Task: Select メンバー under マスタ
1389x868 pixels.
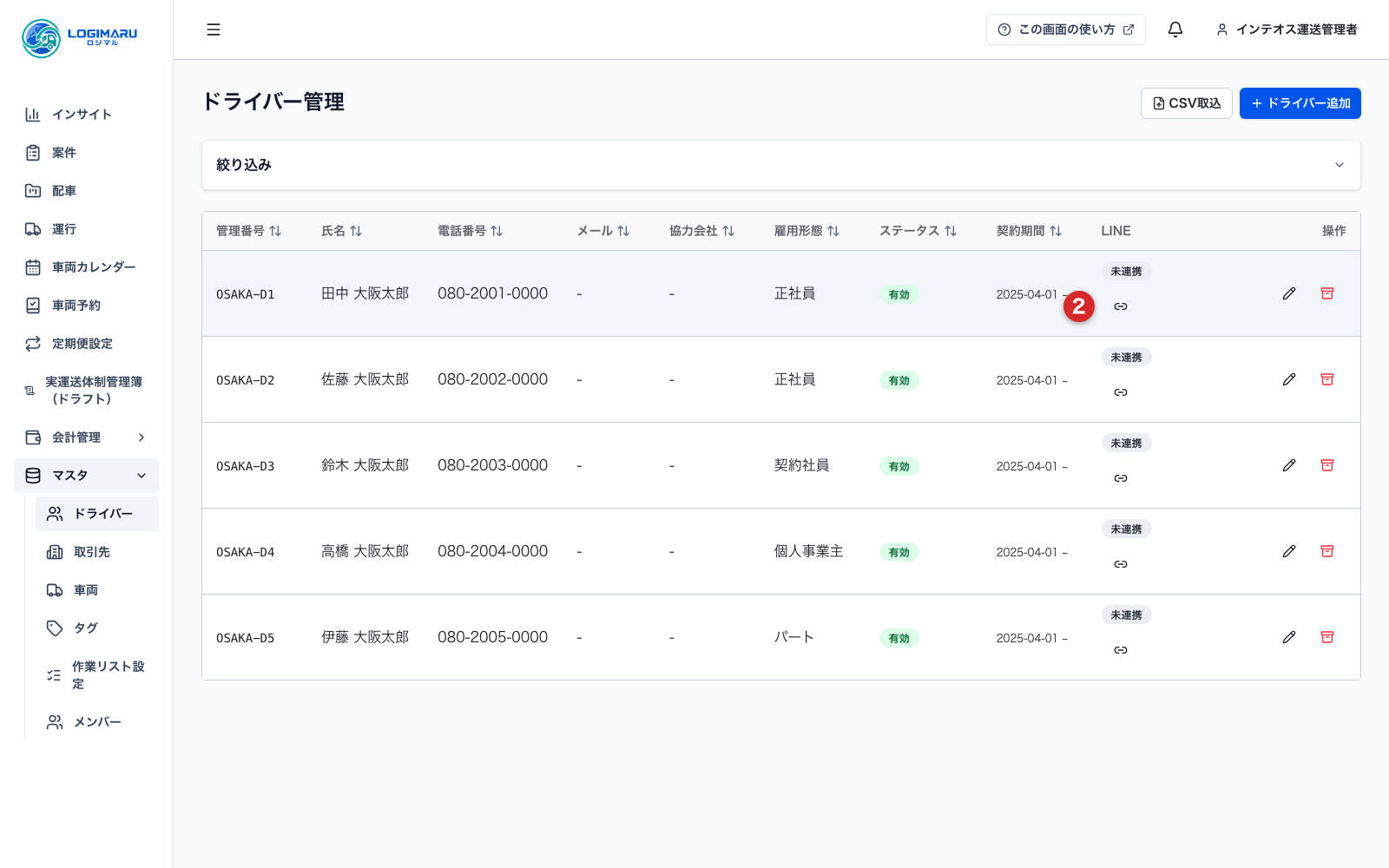Action: tap(97, 722)
